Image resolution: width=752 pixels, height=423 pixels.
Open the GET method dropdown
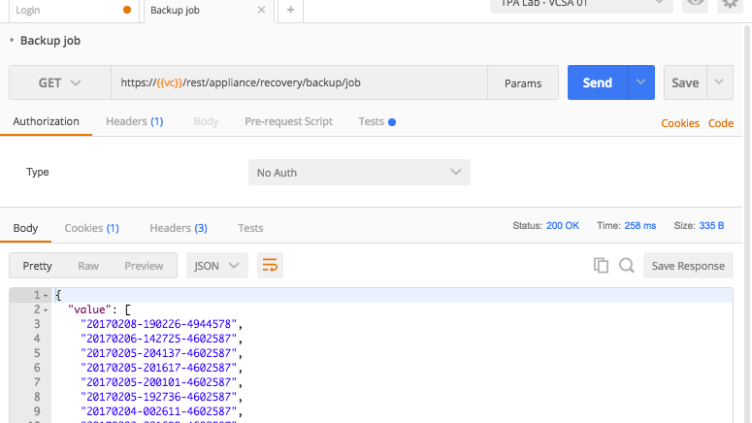[59, 83]
